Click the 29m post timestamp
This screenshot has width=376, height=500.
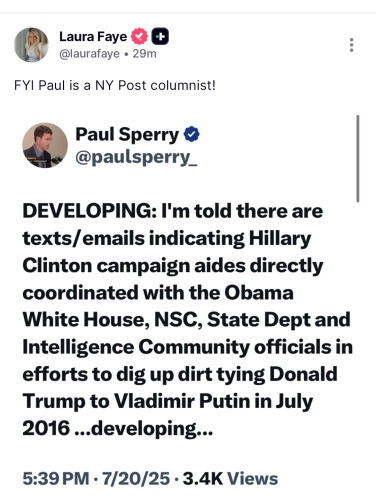coord(144,54)
